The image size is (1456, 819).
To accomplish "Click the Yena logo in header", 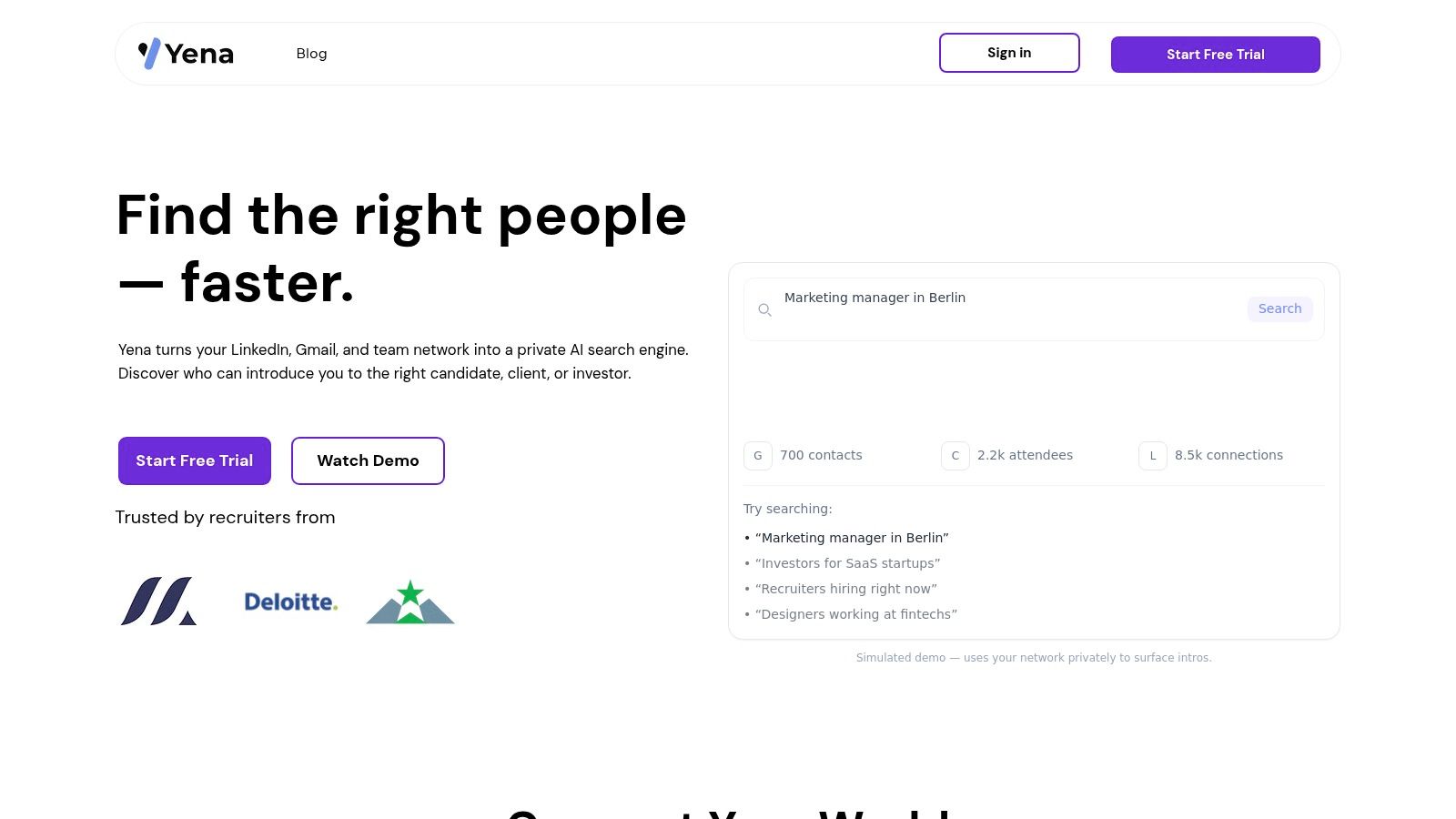I will [x=186, y=54].
